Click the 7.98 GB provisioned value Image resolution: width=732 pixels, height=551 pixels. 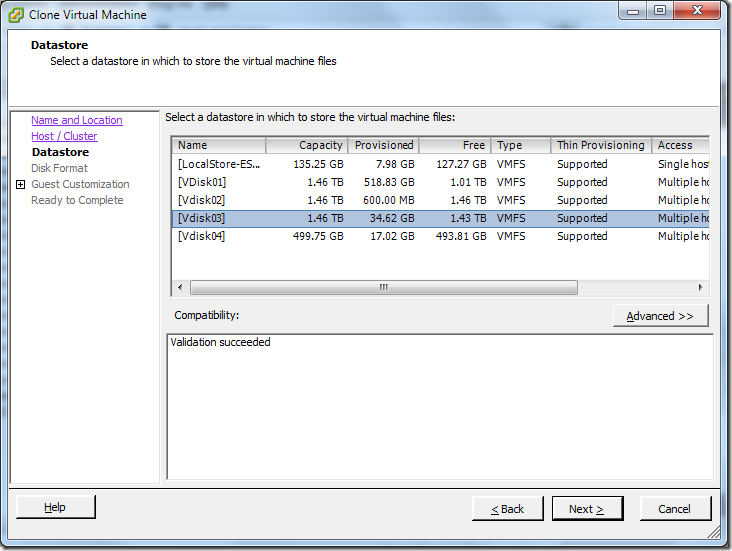(x=395, y=164)
